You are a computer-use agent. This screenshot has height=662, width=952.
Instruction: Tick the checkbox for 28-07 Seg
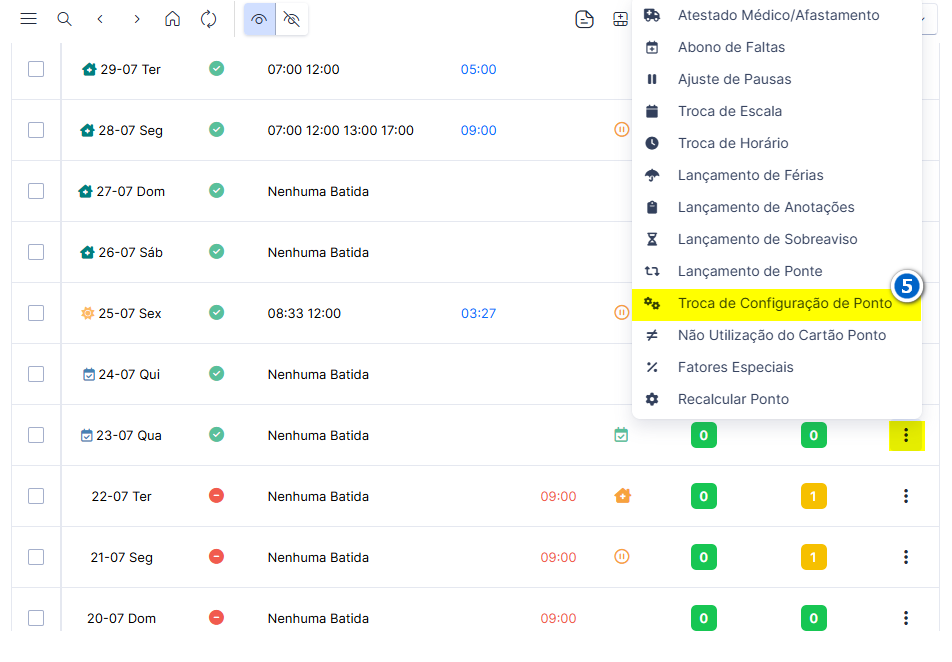(x=36, y=130)
